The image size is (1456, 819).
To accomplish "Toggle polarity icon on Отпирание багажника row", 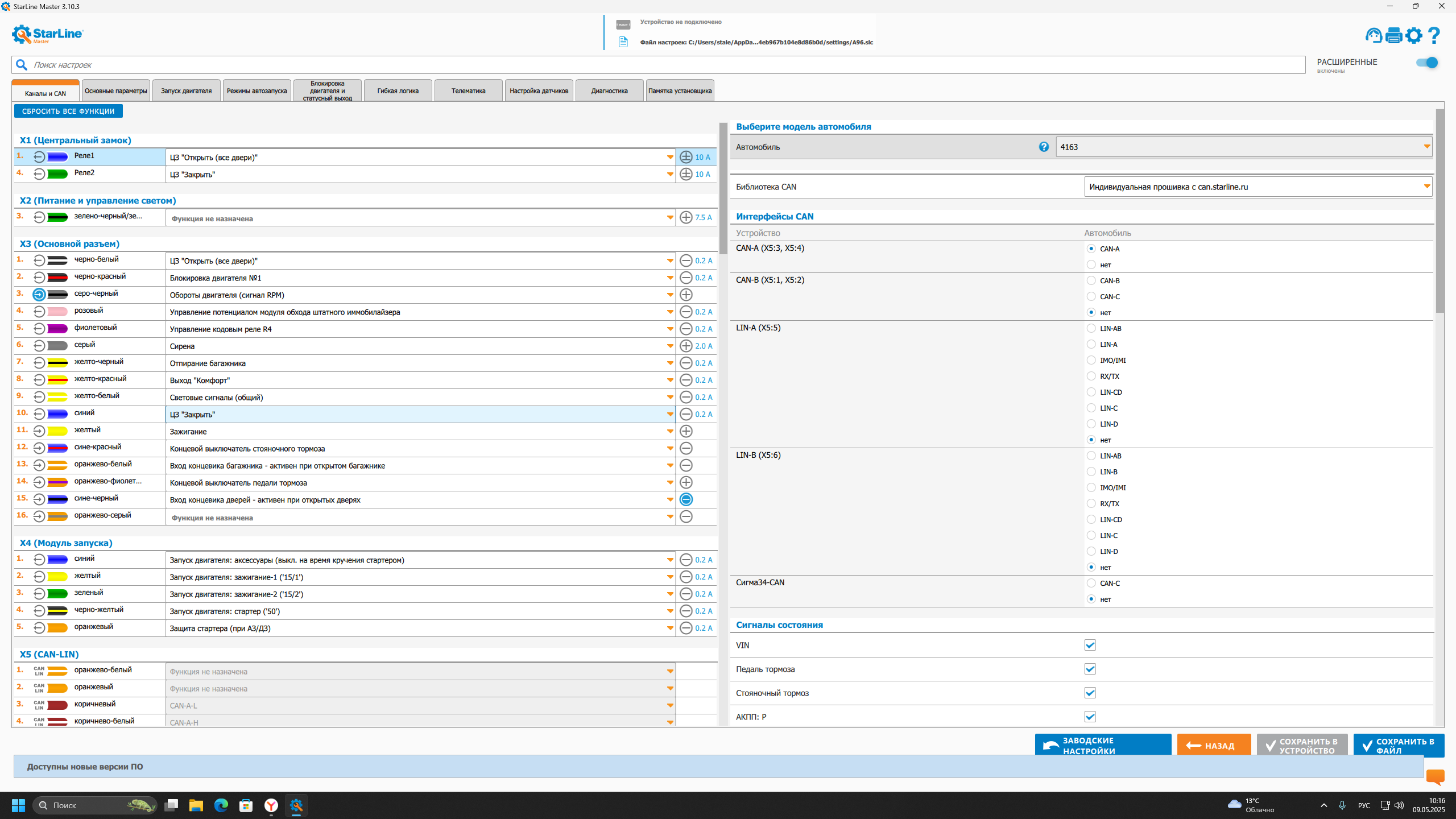I will pyautogui.click(x=686, y=363).
